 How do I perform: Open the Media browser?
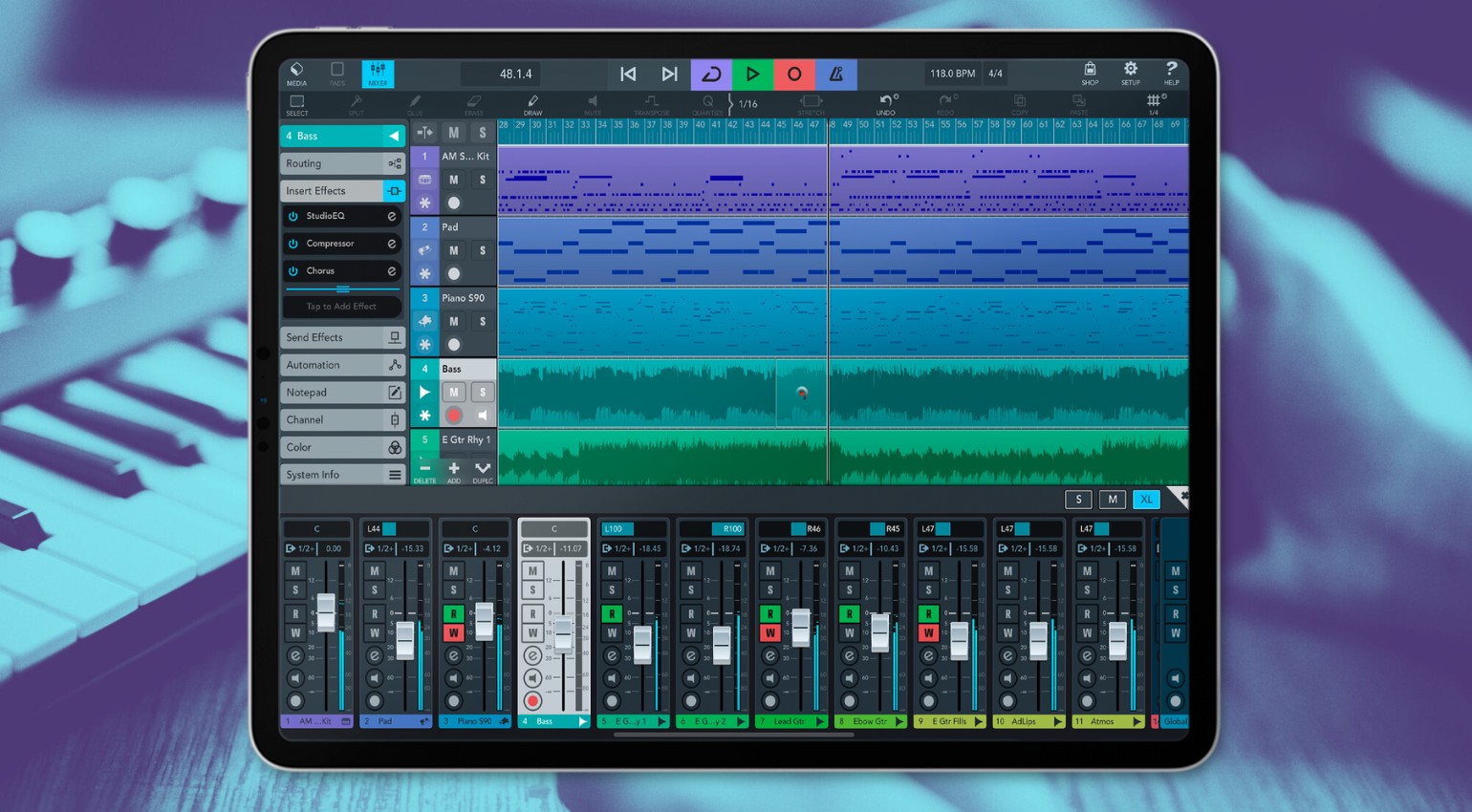pos(296,74)
